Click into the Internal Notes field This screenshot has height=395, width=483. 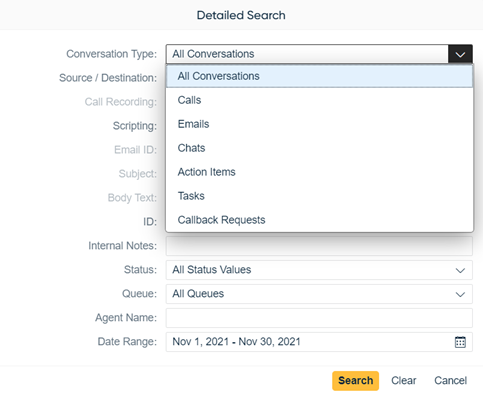pos(319,246)
